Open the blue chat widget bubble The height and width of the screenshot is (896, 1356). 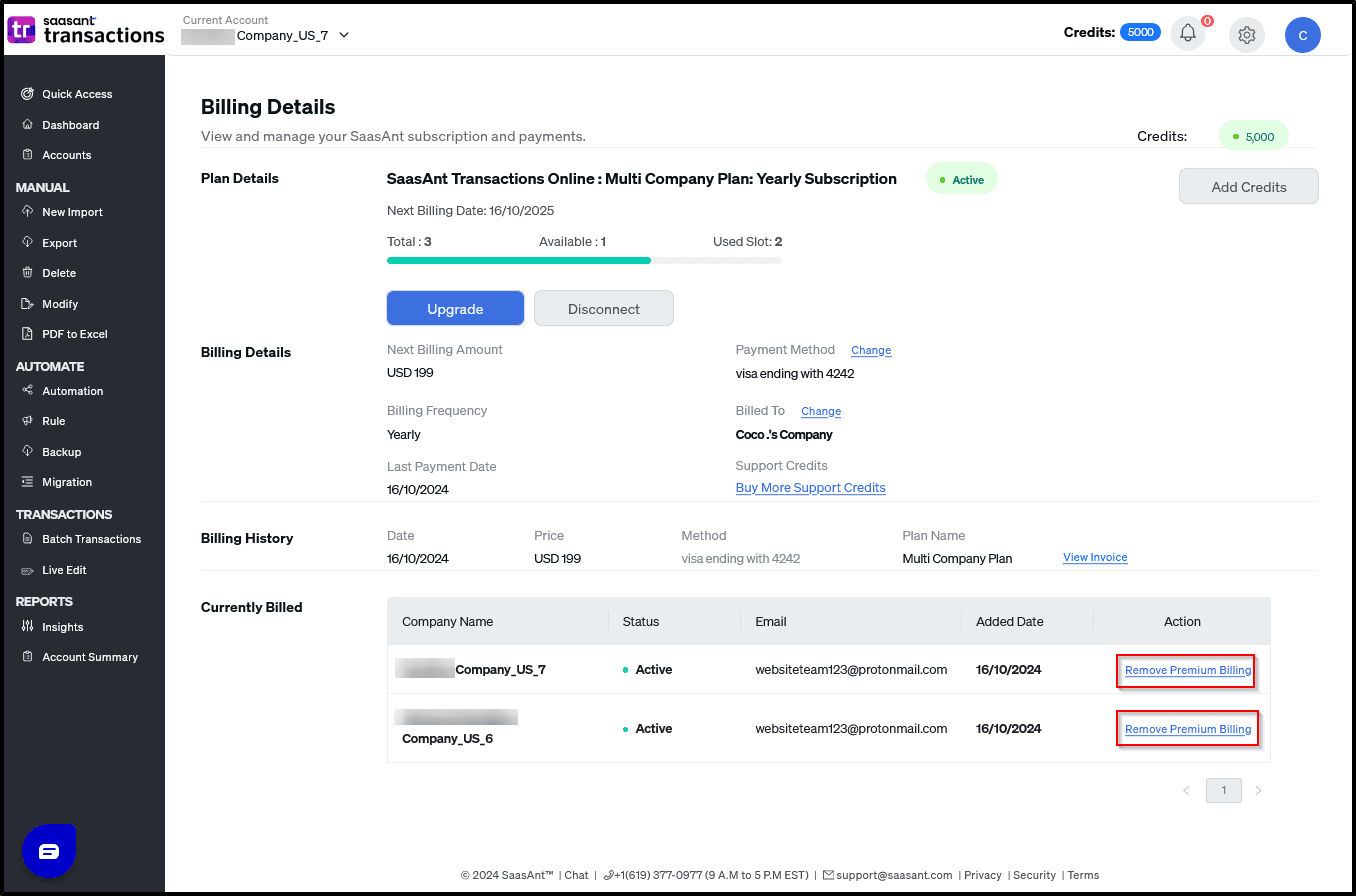click(x=49, y=851)
